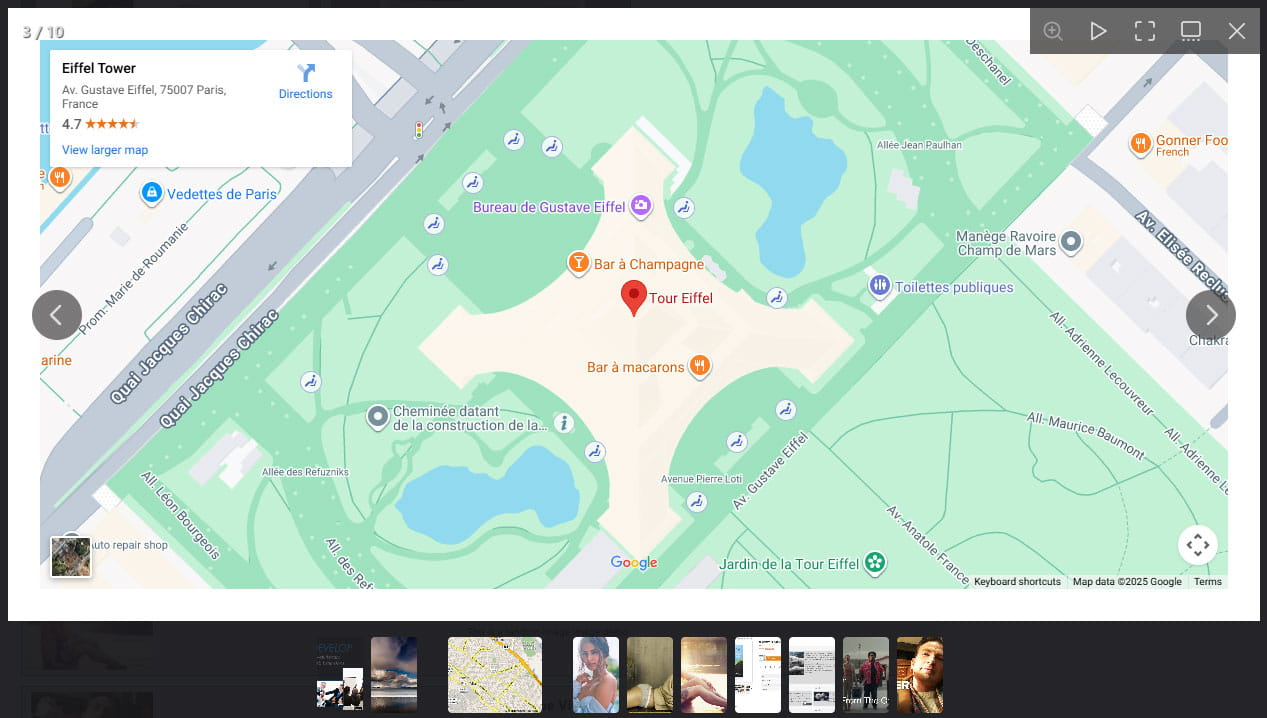This screenshot has width=1267, height=718.
Task: Open the map Terms link
Action: 1207,582
